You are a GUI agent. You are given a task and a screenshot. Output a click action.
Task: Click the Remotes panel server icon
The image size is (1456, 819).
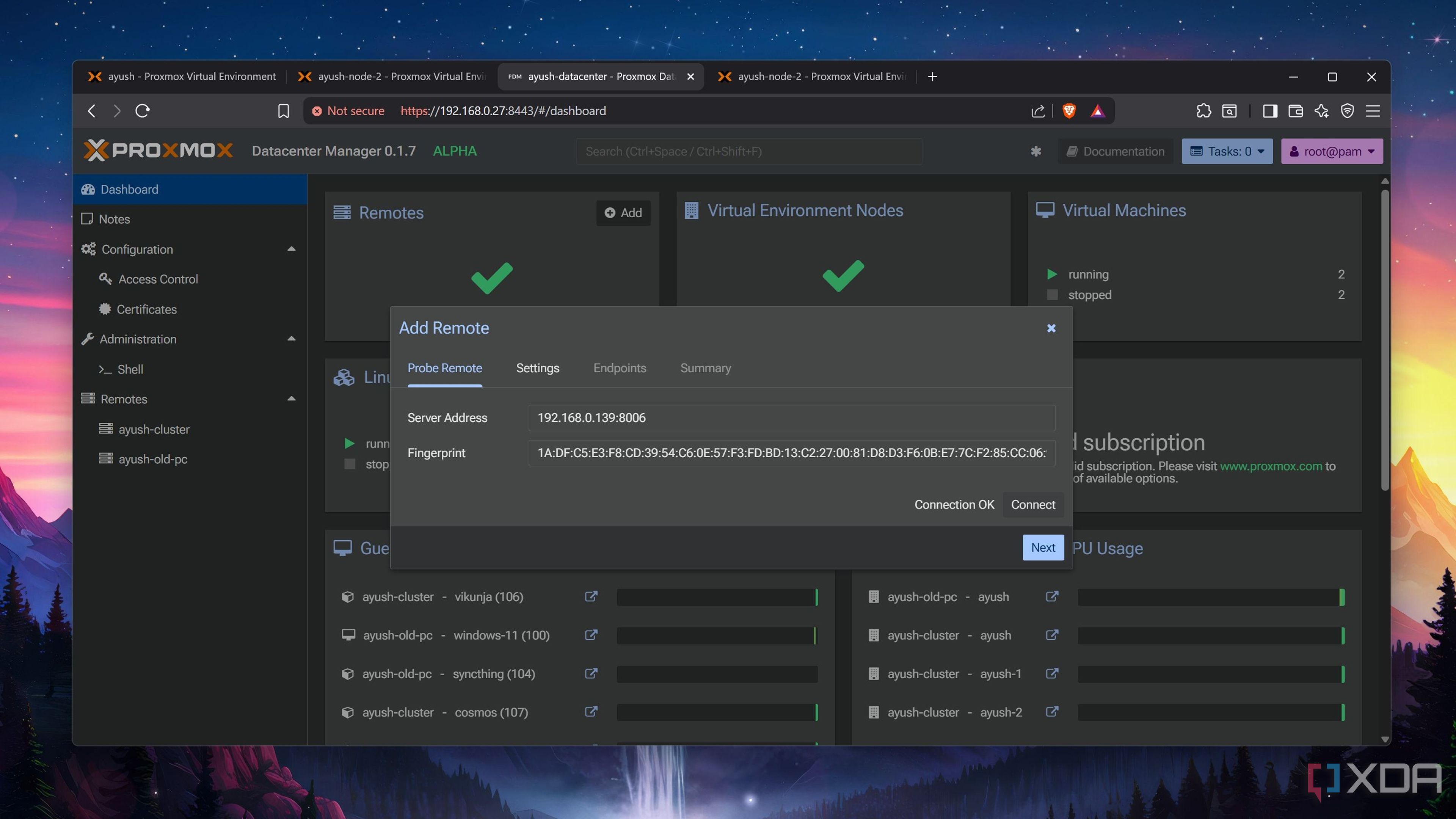pyautogui.click(x=341, y=212)
